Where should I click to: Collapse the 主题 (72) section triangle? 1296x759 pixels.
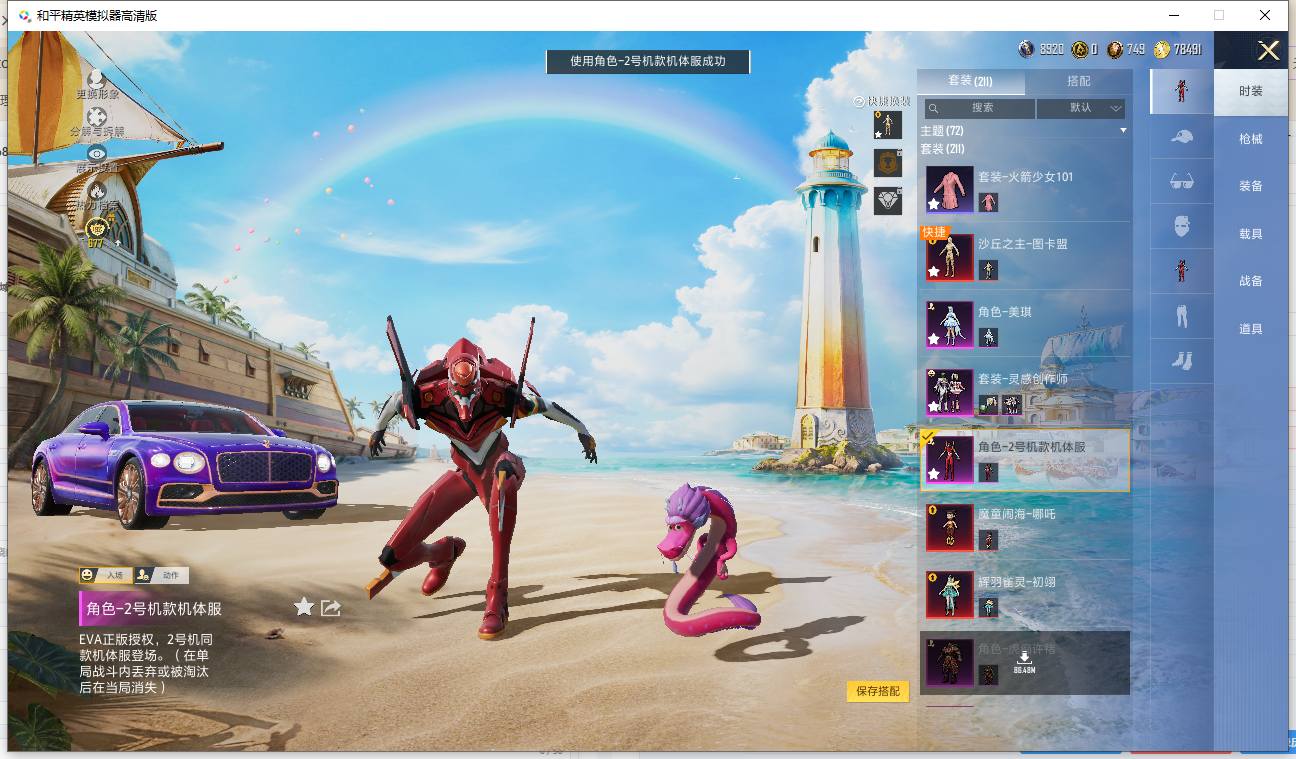pyautogui.click(x=1123, y=131)
